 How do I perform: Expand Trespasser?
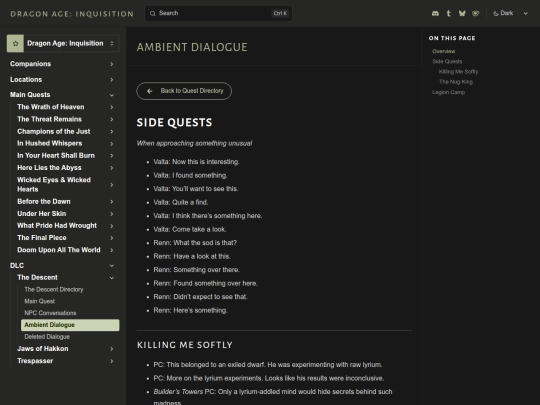pyautogui.click(x=65, y=361)
